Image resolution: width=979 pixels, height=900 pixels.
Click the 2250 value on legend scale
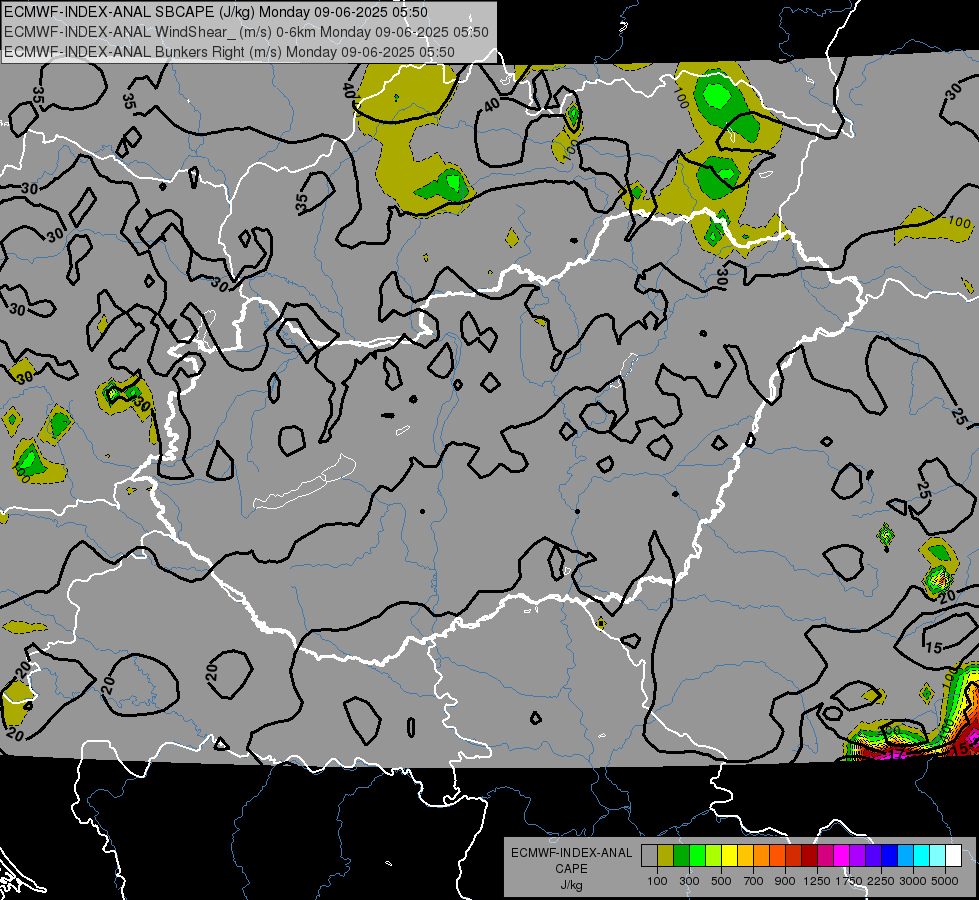(881, 881)
